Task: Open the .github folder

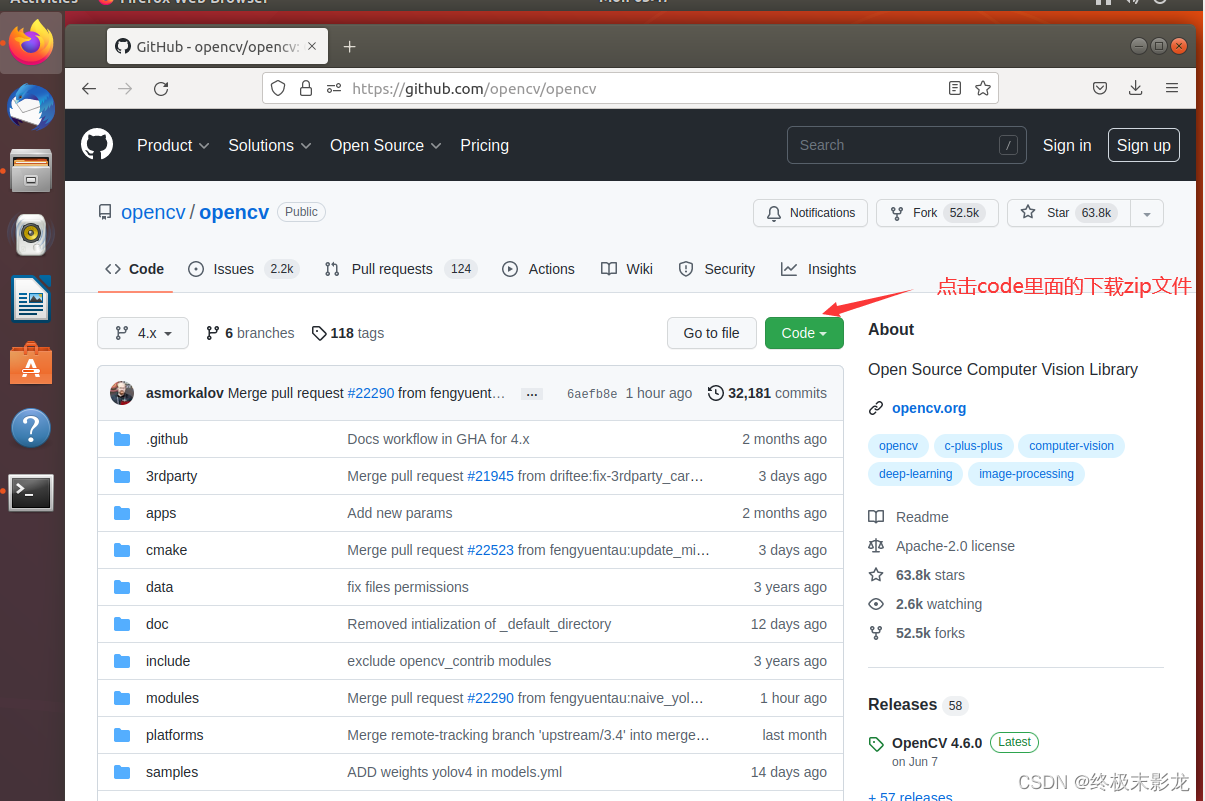Action: [167, 439]
